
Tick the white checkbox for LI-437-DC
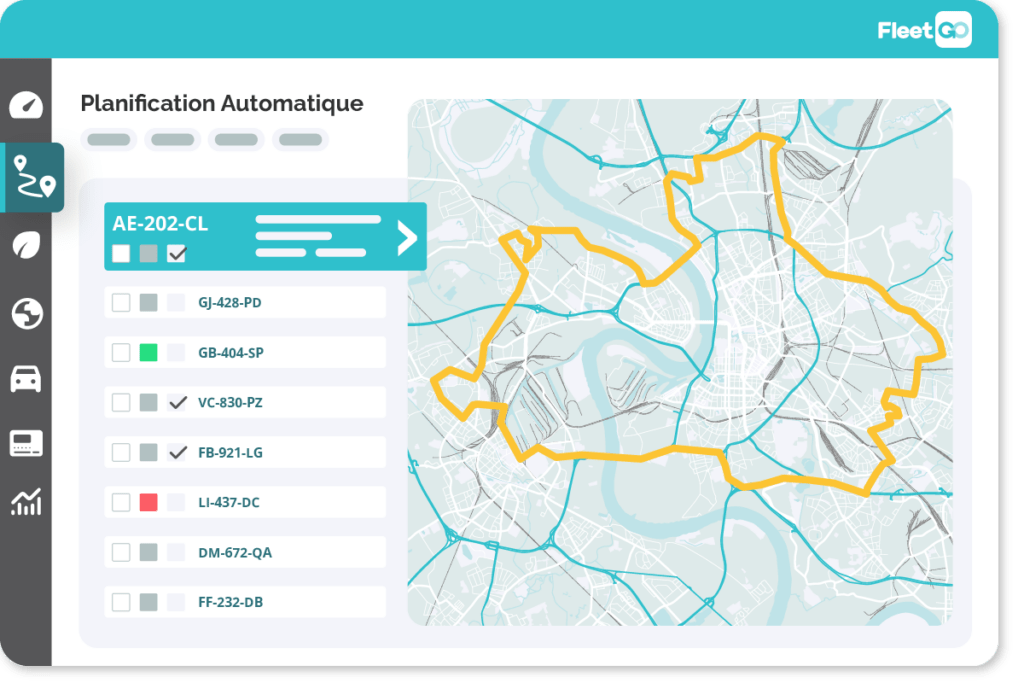pos(121,502)
